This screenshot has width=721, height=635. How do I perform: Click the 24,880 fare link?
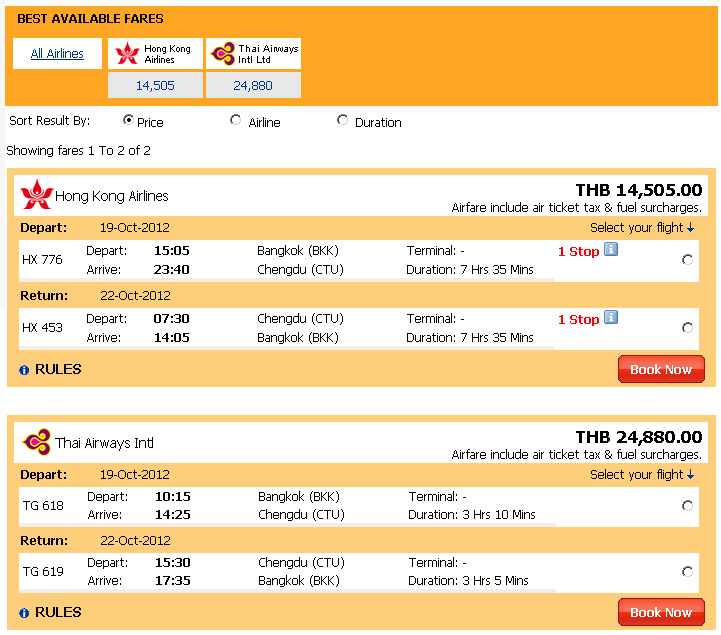point(253,86)
